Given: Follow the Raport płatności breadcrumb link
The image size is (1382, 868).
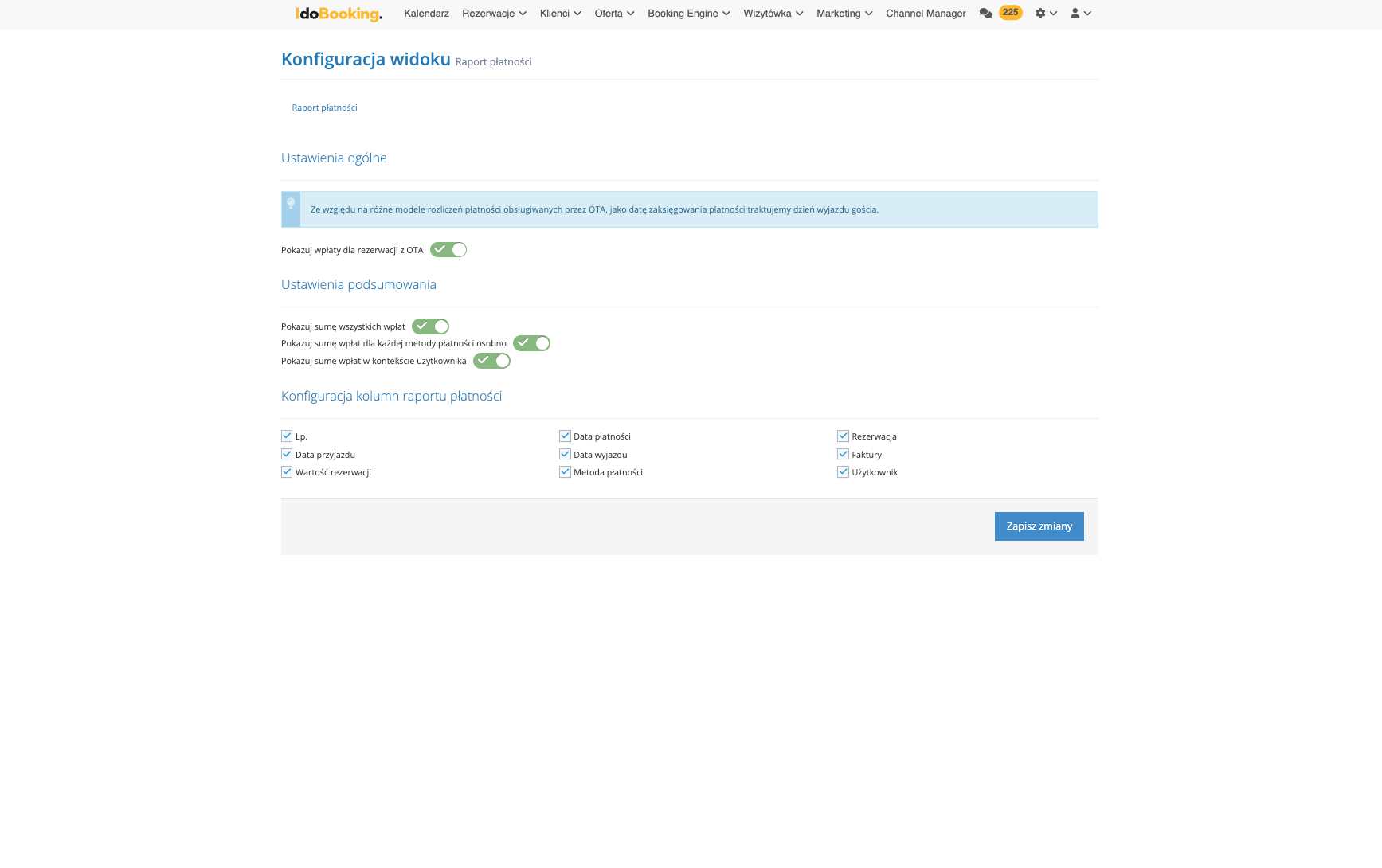Looking at the screenshot, I should 324,108.
